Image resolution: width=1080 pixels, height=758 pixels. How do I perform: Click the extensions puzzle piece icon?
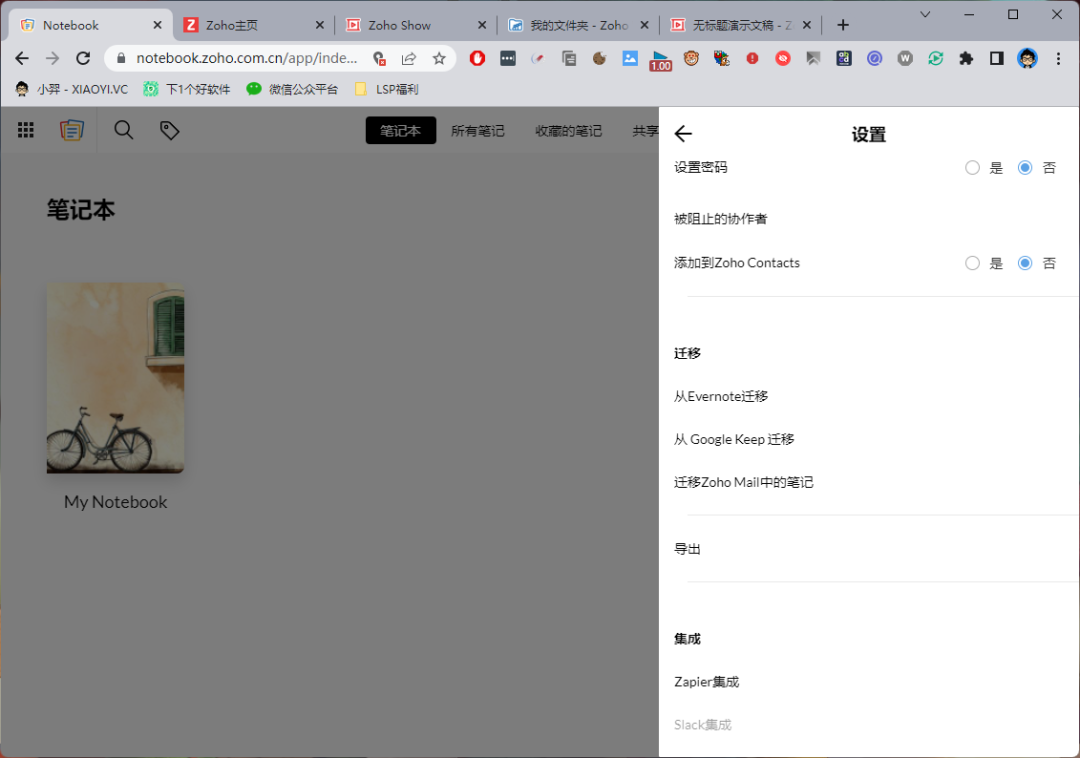966,58
